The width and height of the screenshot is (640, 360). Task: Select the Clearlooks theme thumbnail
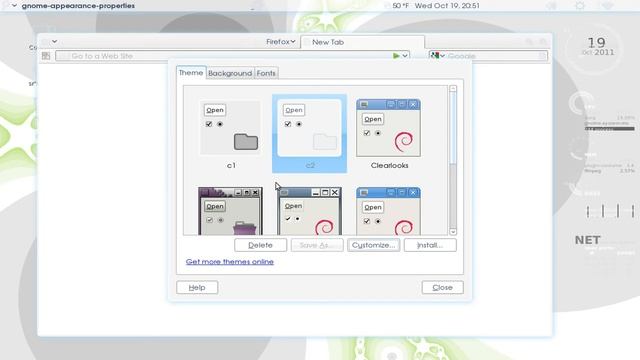(x=389, y=134)
